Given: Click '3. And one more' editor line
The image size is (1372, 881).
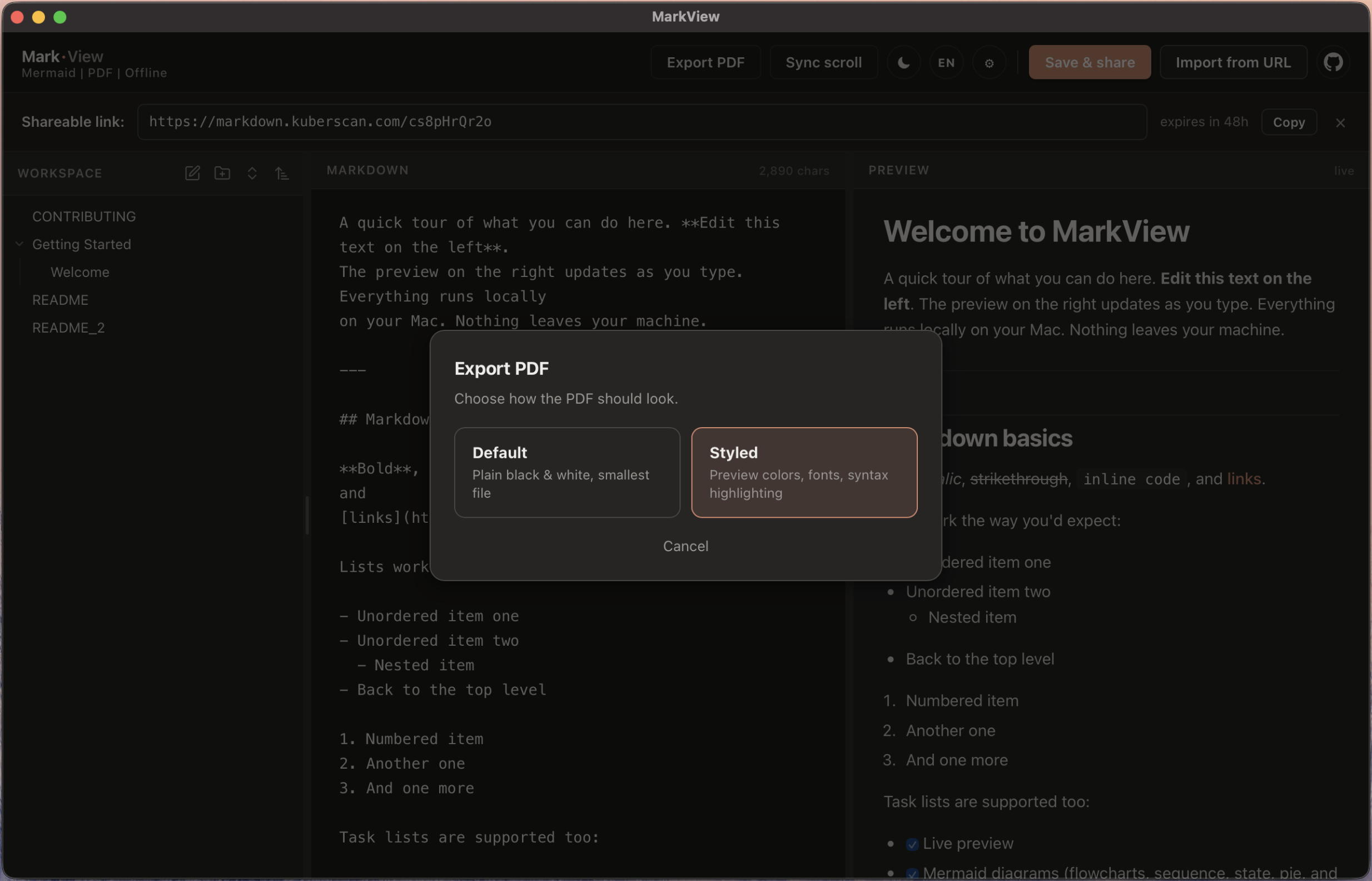Looking at the screenshot, I should tap(406, 788).
